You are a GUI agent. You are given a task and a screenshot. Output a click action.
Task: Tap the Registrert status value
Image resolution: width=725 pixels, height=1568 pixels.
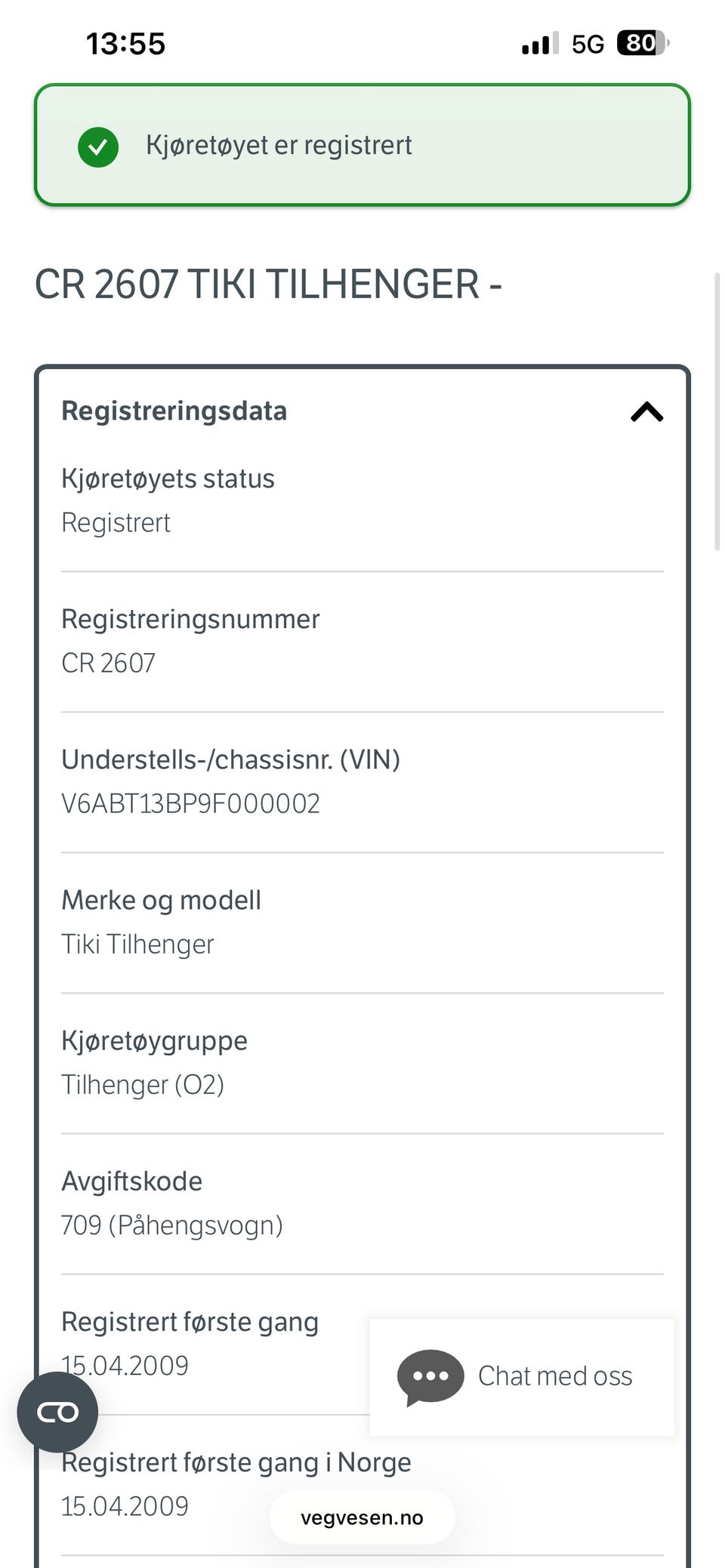116,522
